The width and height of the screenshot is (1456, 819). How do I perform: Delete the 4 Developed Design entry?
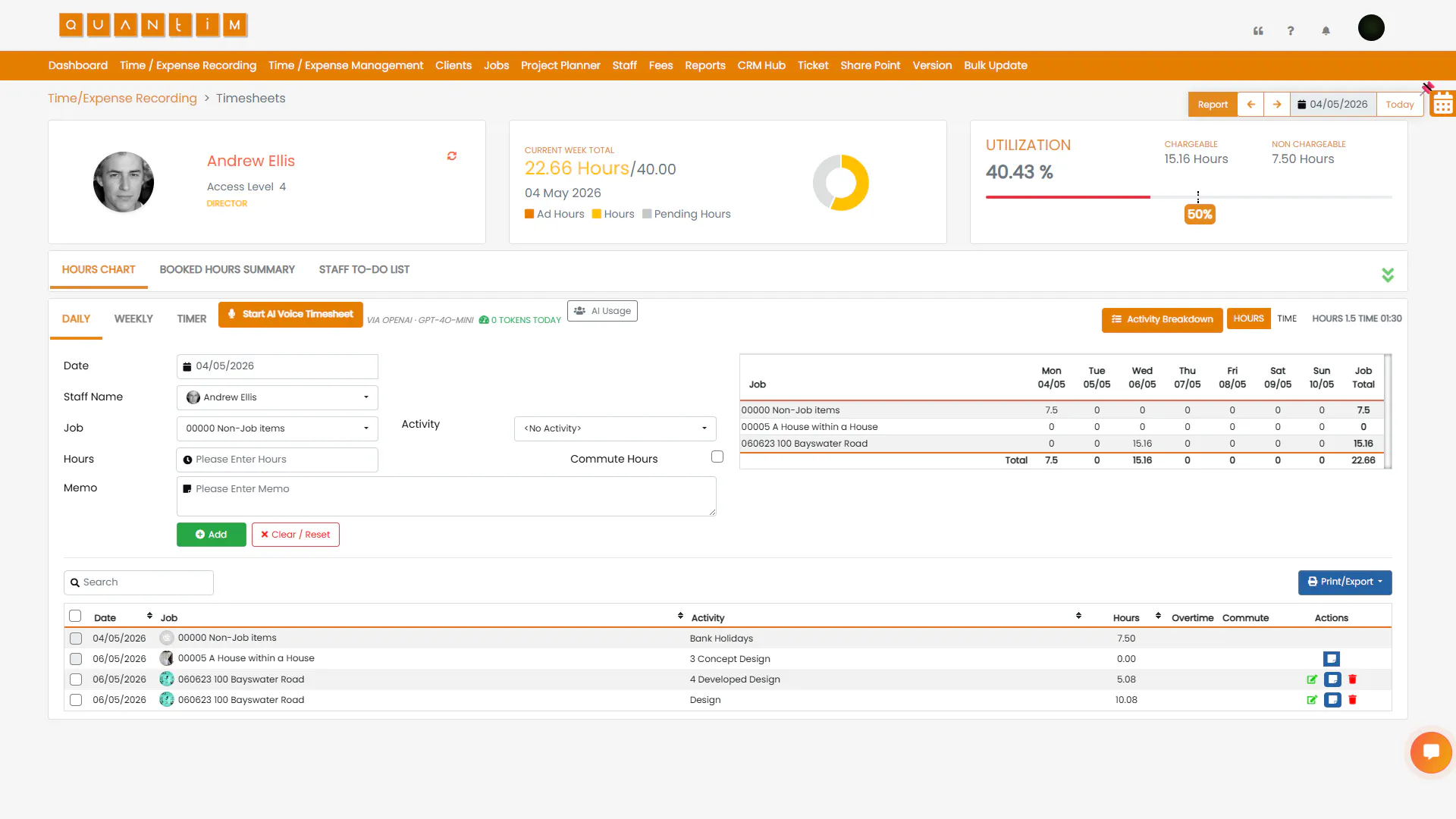click(1352, 679)
